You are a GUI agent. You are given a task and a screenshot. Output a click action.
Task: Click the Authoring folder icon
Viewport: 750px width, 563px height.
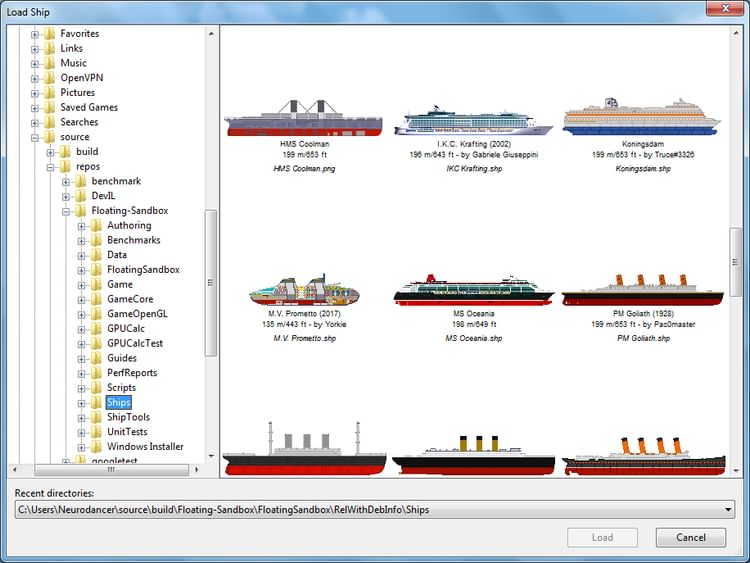(x=97, y=226)
